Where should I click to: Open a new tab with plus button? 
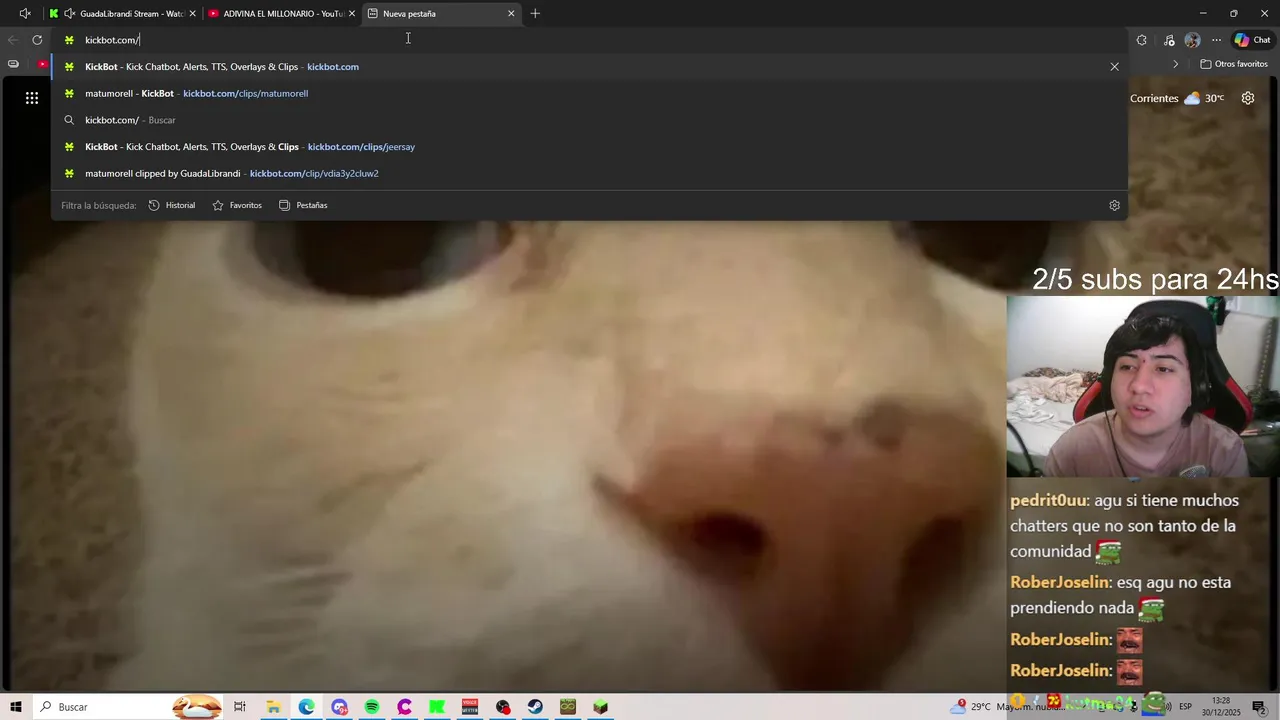tap(535, 13)
